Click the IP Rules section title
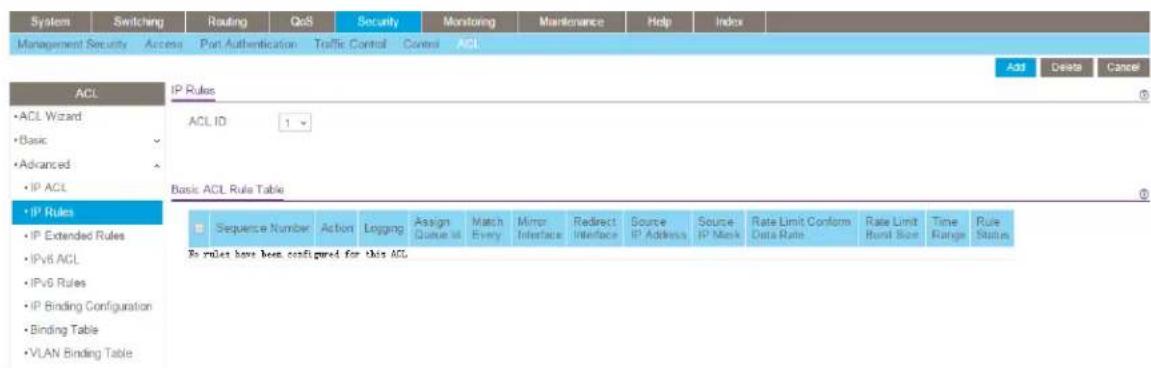The image size is (1151, 368). [193, 90]
